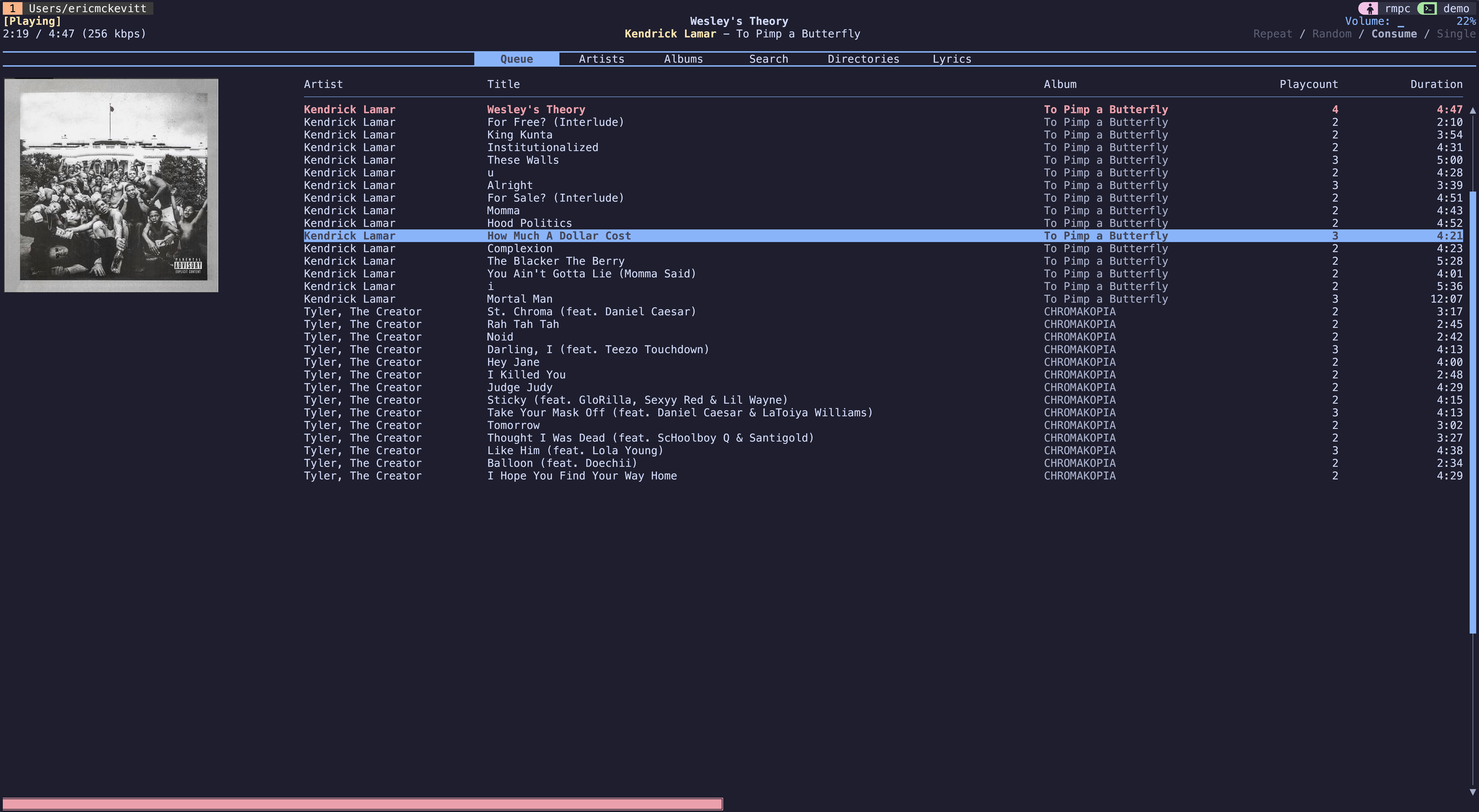Select "King Kunta" in the queue
The height and width of the screenshot is (812, 1479).
[x=883, y=135]
